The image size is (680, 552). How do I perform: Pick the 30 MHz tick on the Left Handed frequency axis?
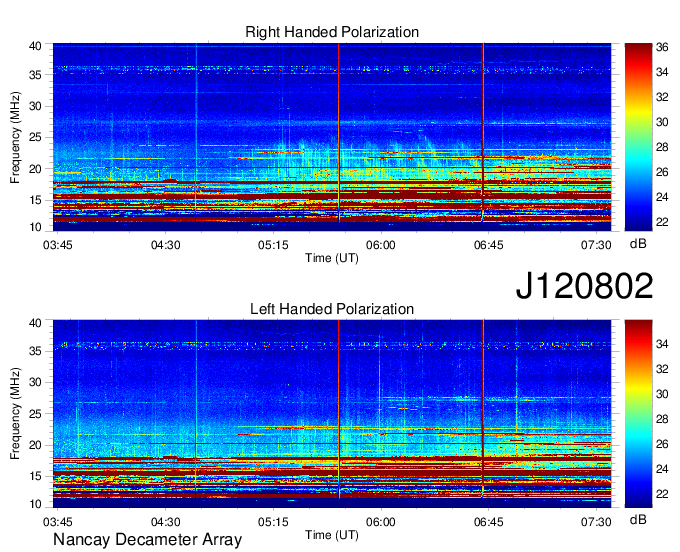[x=35, y=382]
